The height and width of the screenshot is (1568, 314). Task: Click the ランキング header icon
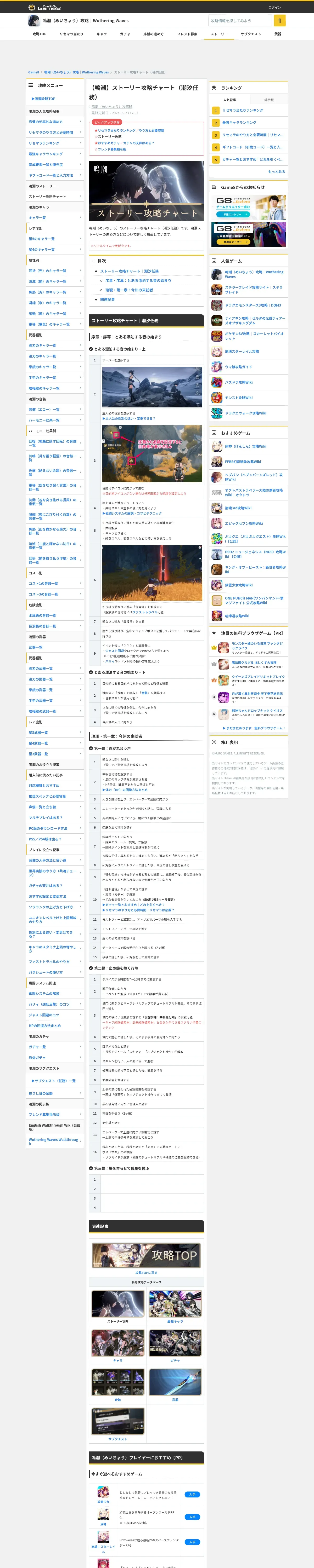point(214,88)
